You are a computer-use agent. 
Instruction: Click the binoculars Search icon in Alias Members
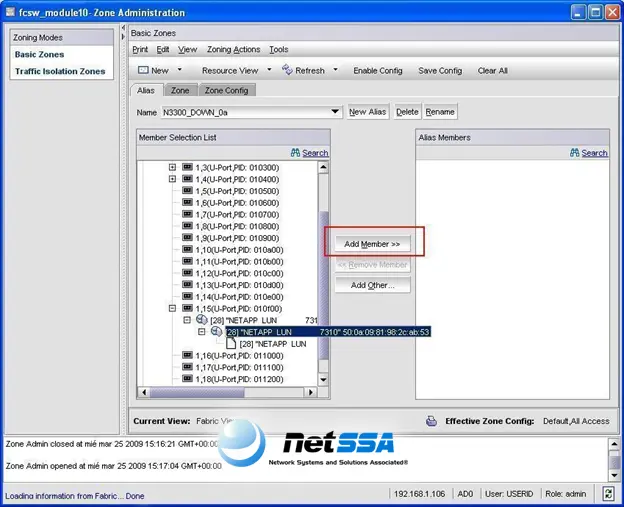coord(574,153)
